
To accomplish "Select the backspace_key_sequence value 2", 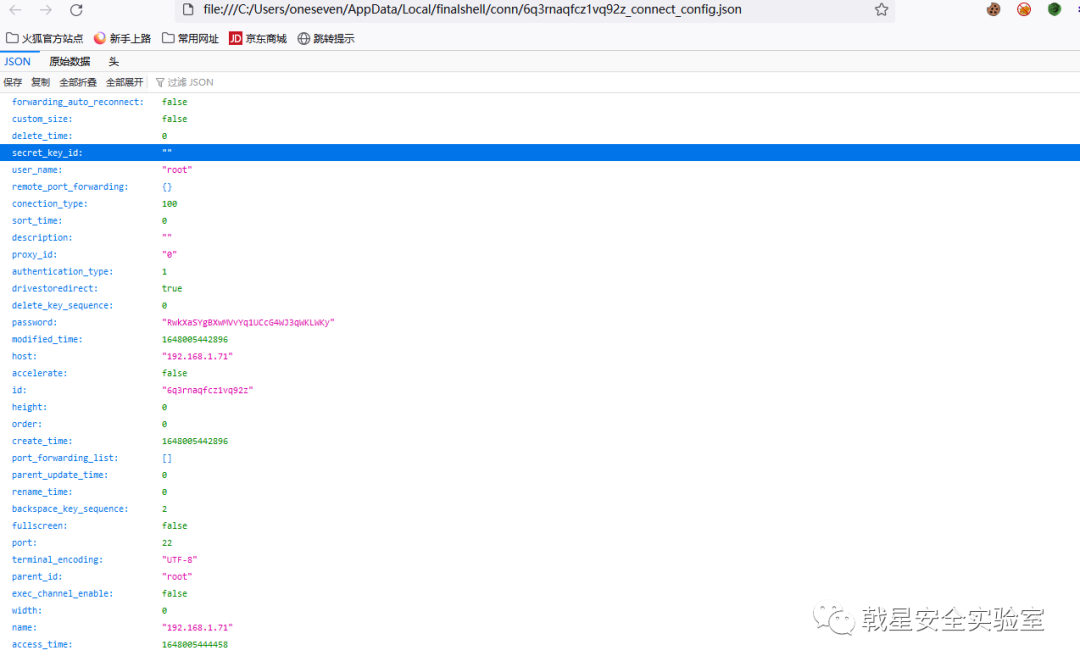I will tap(165, 509).
